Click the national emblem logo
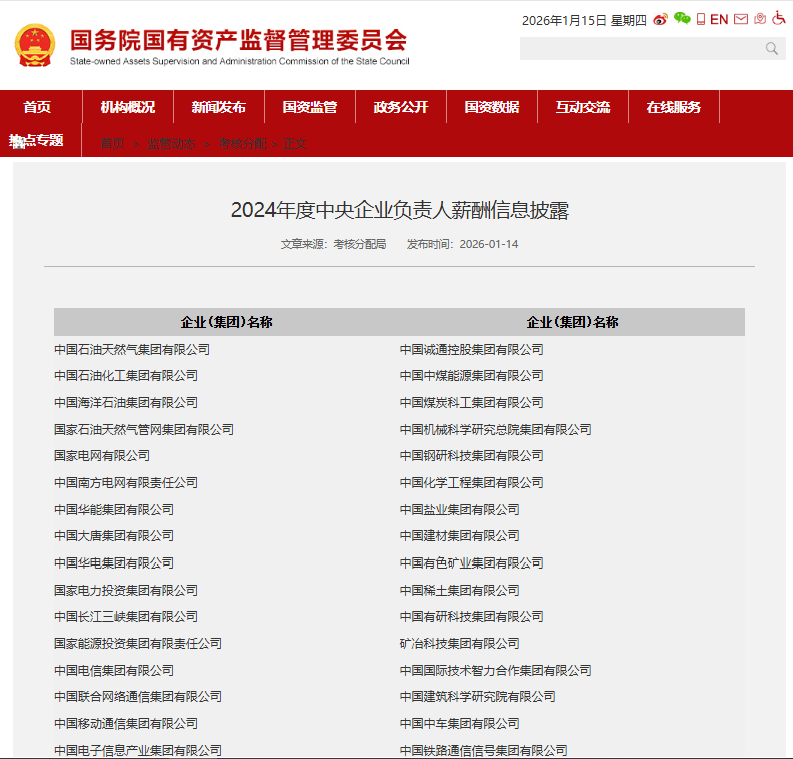The image size is (793, 759). [x=35, y=45]
